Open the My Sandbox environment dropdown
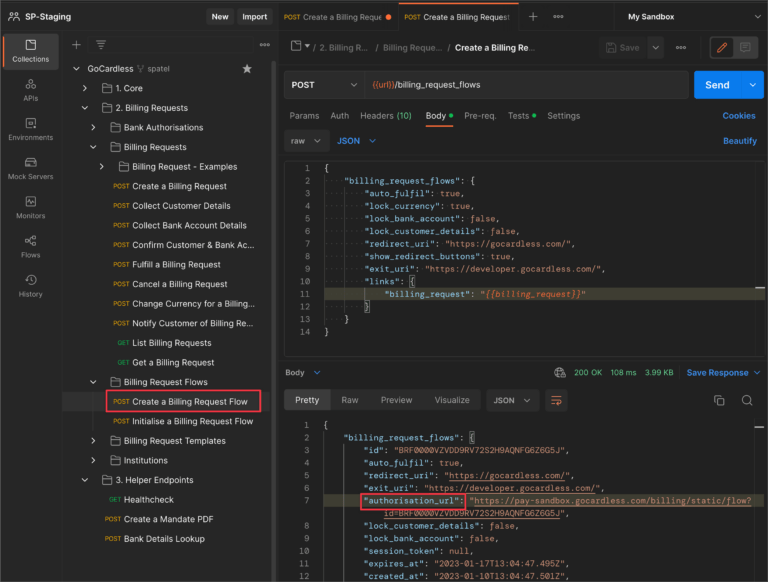This screenshot has width=768, height=582. tap(692, 17)
